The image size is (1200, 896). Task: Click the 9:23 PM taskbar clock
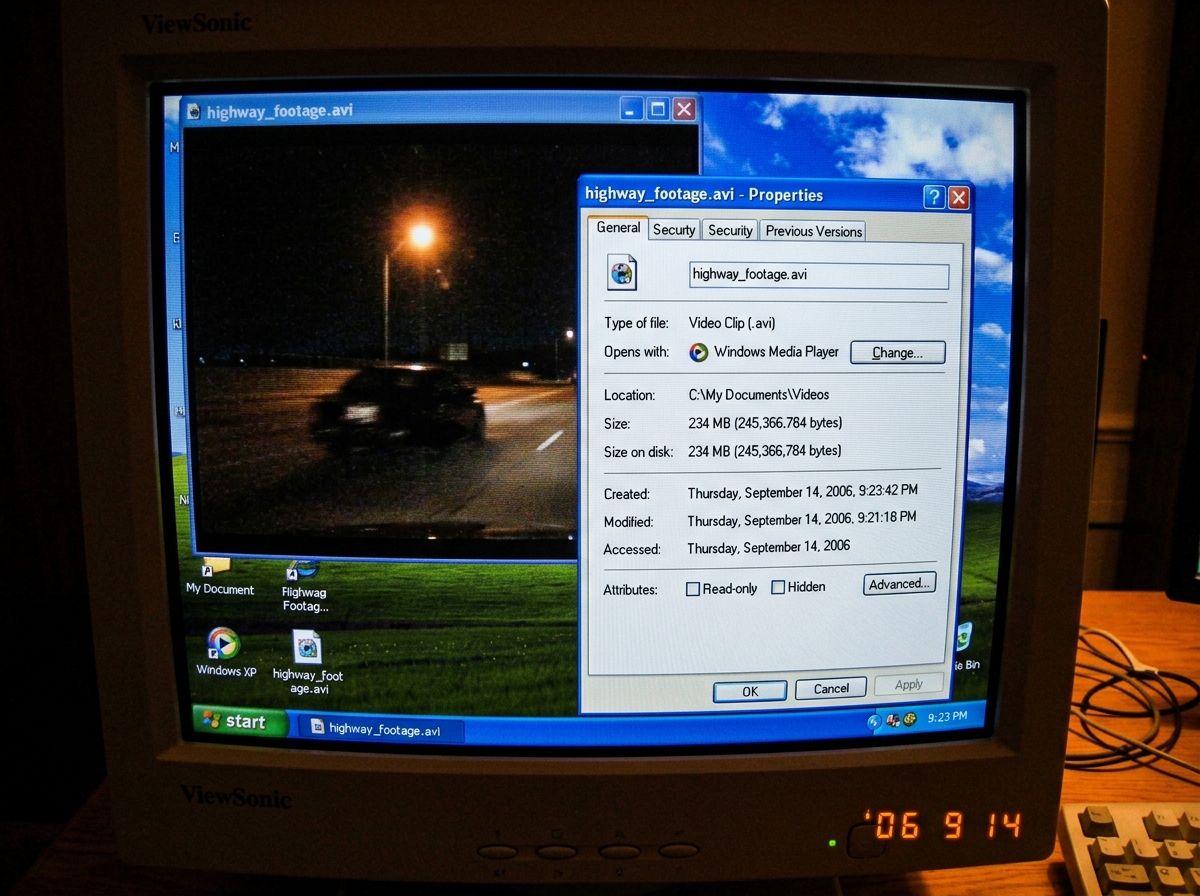coord(947,716)
